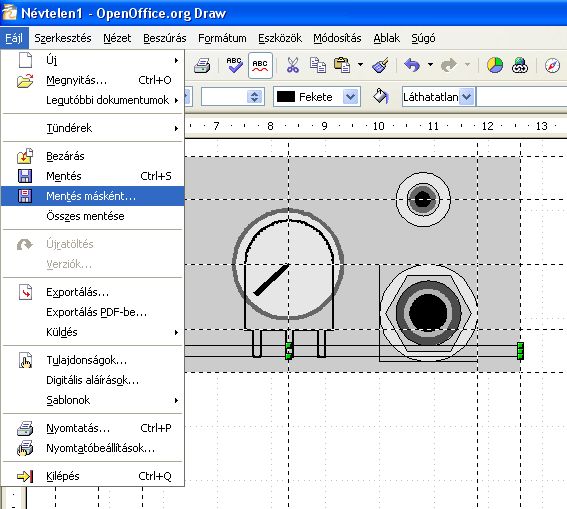
Task: Click the OpenOffice Draw title bar icon
Action: click(x=9, y=12)
